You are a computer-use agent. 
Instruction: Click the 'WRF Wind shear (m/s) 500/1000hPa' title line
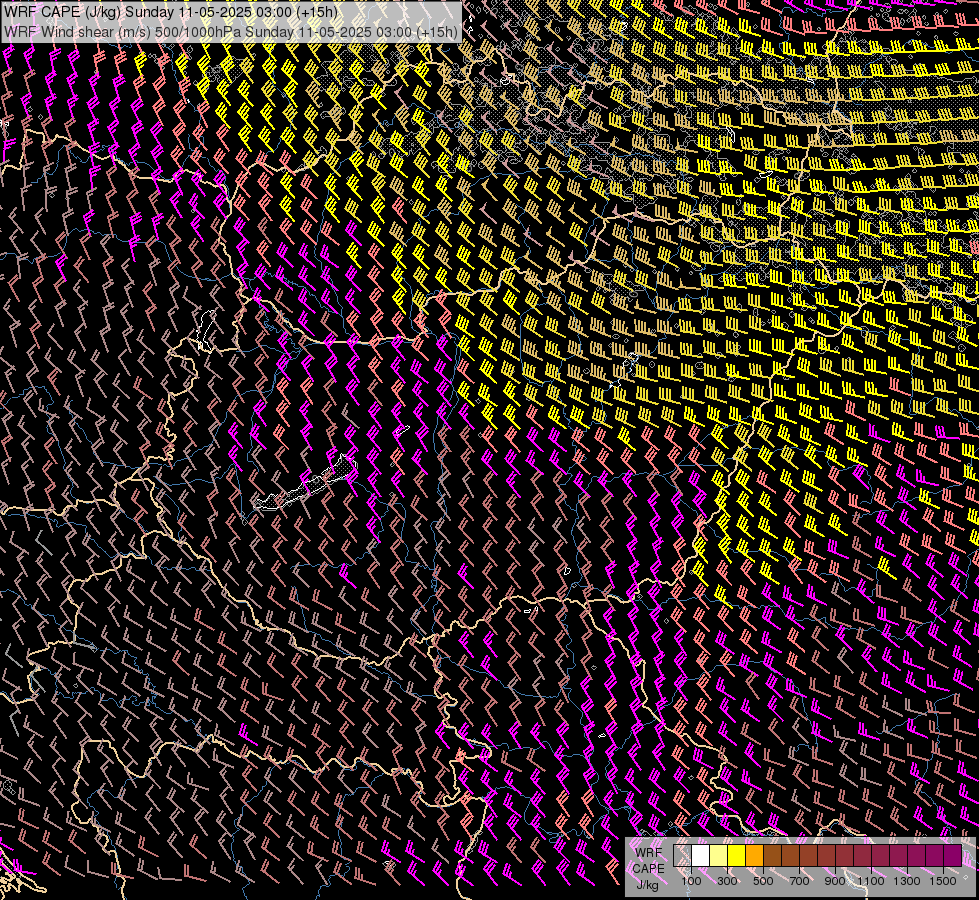coord(231,31)
